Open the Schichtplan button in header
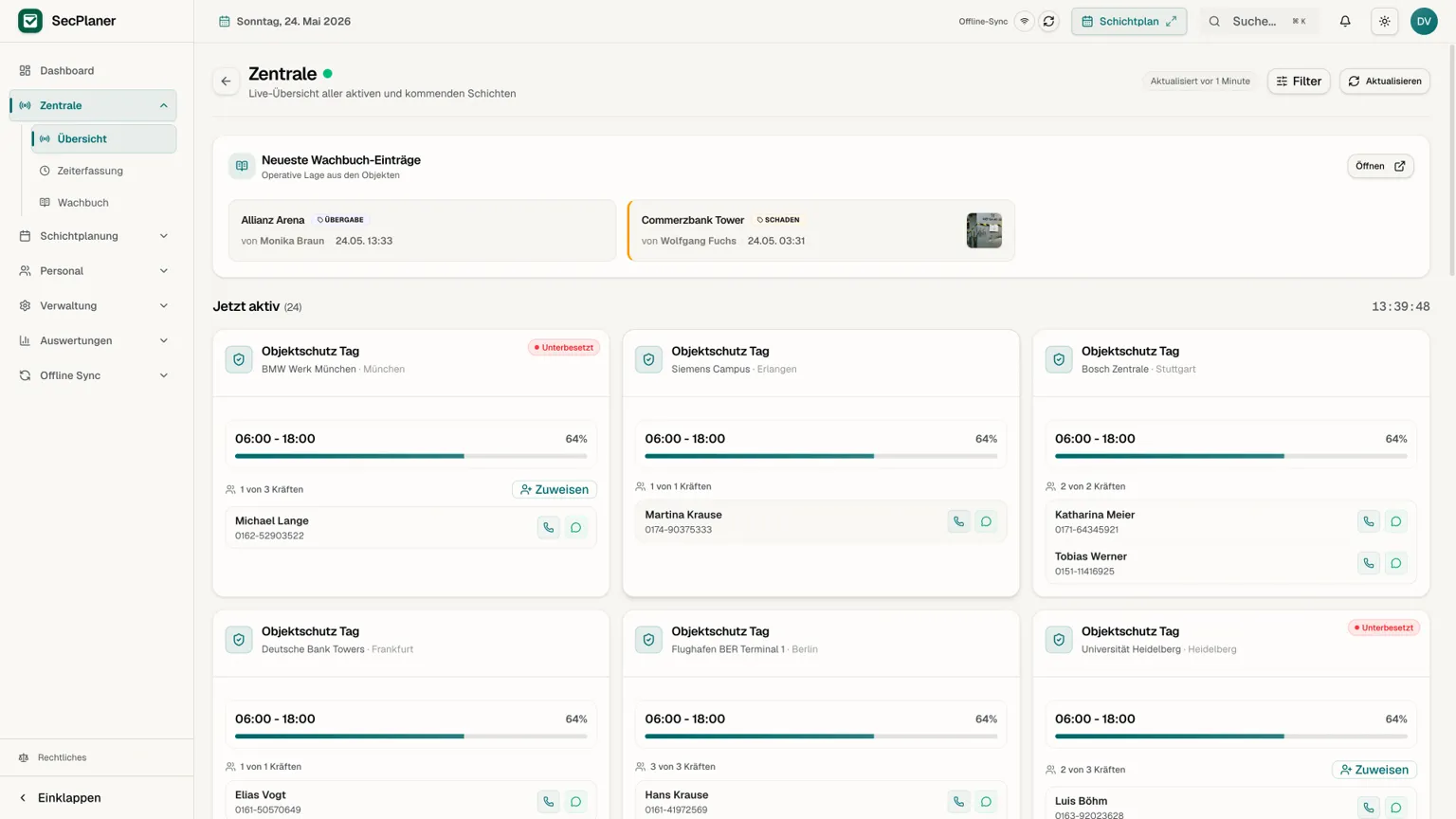The height and width of the screenshot is (819, 1456). tap(1129, 21)
